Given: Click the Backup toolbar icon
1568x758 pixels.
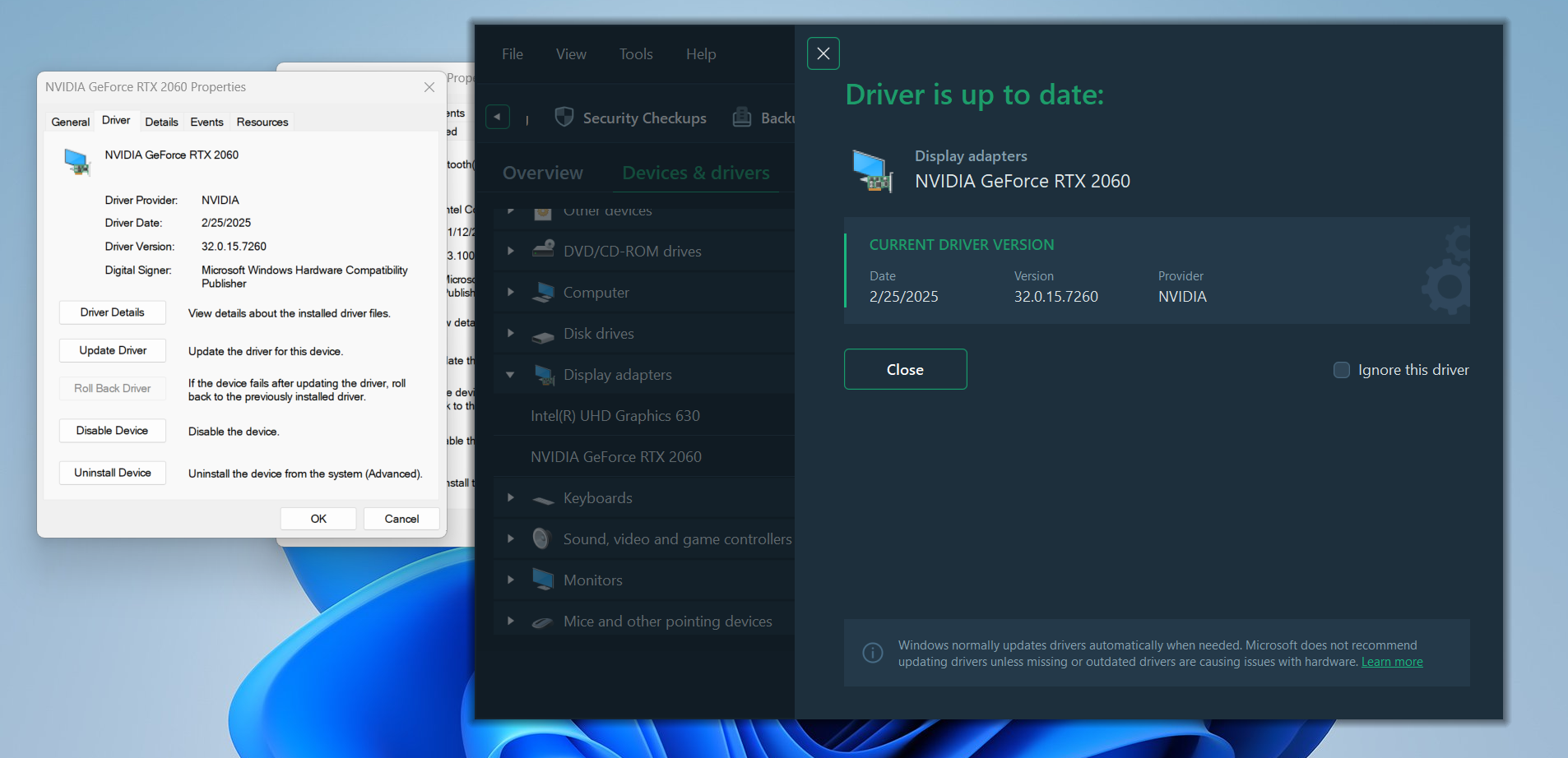Looking at the screenshot, I should click(x=742, y=118).
